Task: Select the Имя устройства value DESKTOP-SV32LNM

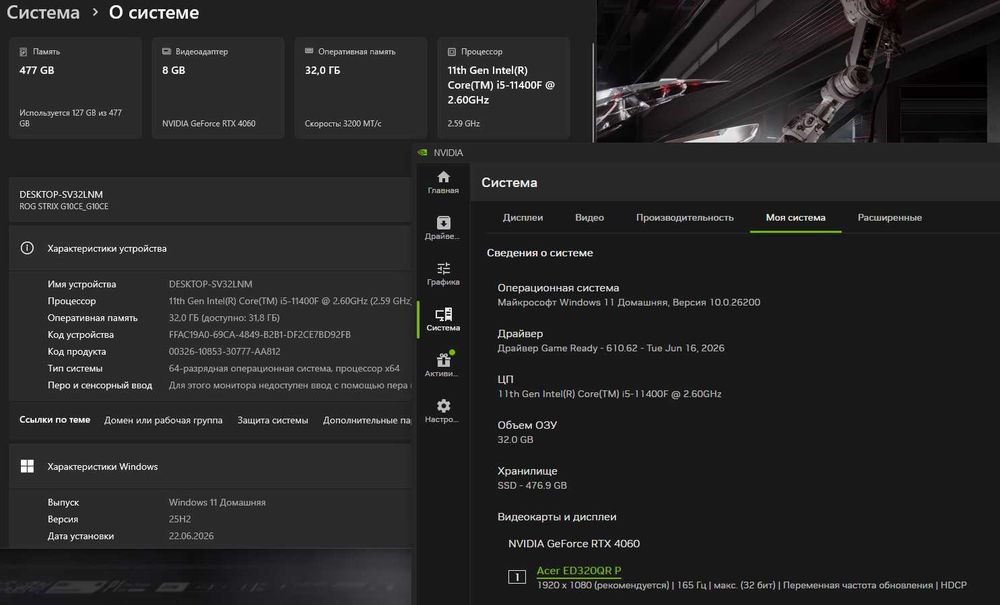Action: click(x=210, y=284)
